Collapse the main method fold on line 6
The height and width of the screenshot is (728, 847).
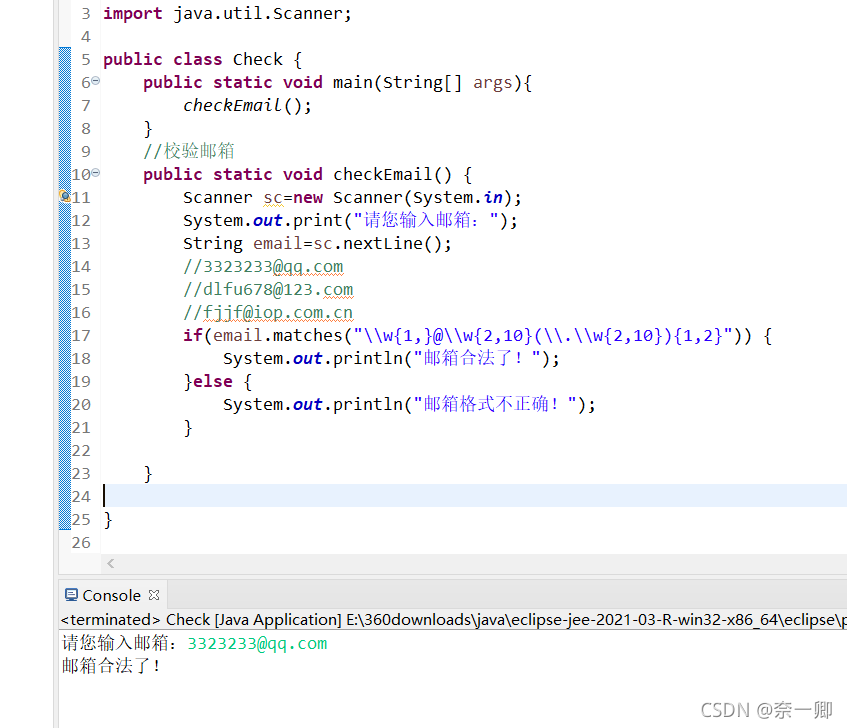pos(96,81)
